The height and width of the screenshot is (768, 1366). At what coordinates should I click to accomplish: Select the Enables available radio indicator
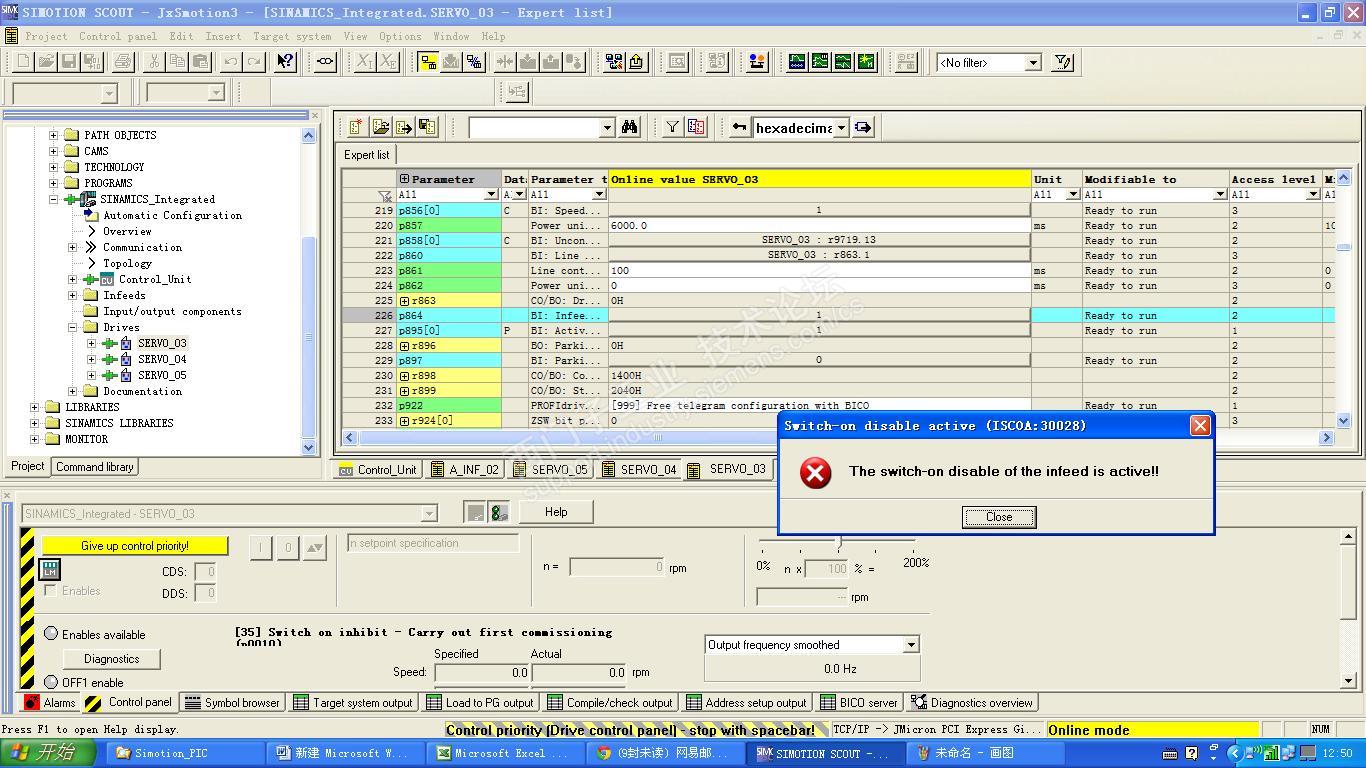(51, 634)
